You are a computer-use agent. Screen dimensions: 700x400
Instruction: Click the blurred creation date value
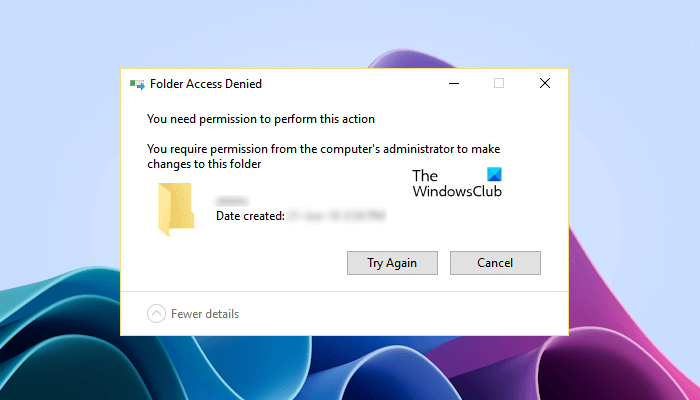pyautogui.click(x=335, y=216)
